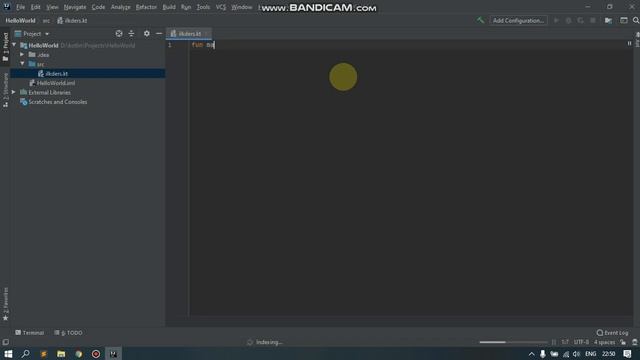The height and width of the screenshot is (360, 640).
Task: Open File Explorer from the taskbar
Action: click(x=61, y=354)
